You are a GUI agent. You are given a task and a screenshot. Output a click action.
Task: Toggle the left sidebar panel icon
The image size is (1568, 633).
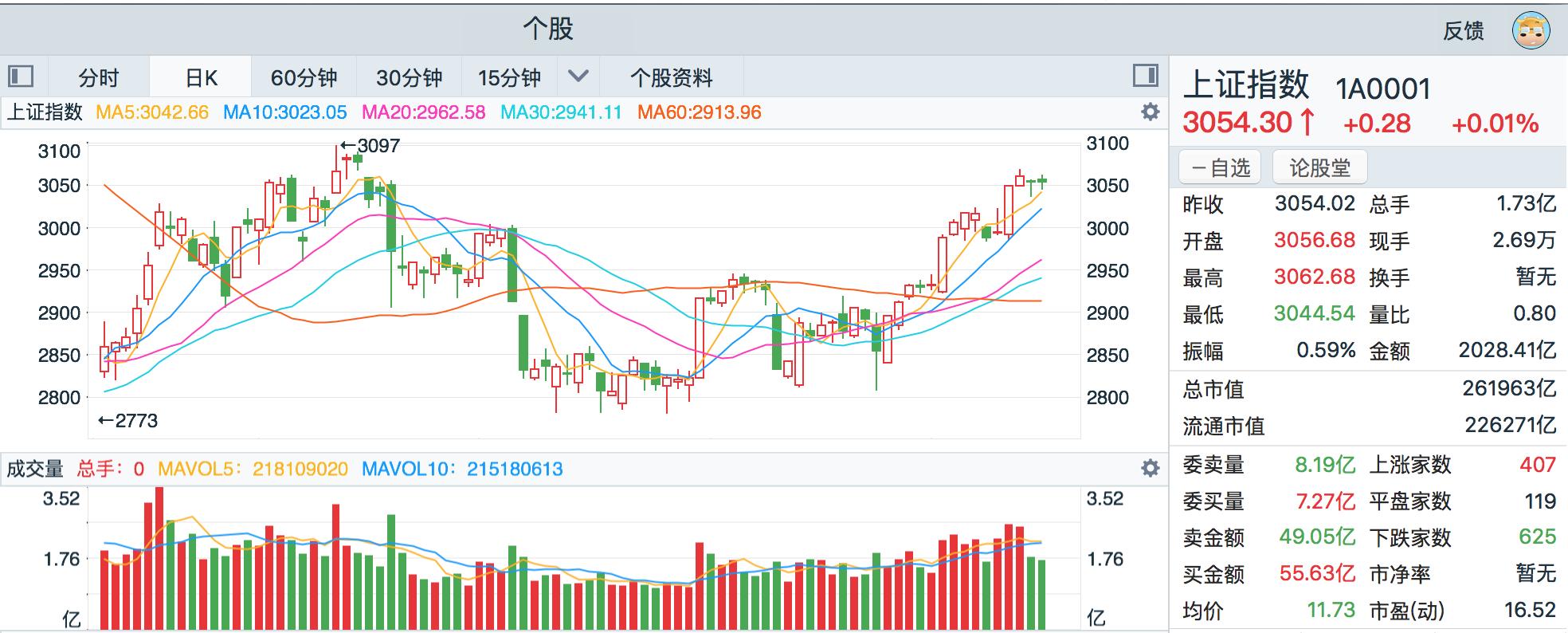coord(22,77)
